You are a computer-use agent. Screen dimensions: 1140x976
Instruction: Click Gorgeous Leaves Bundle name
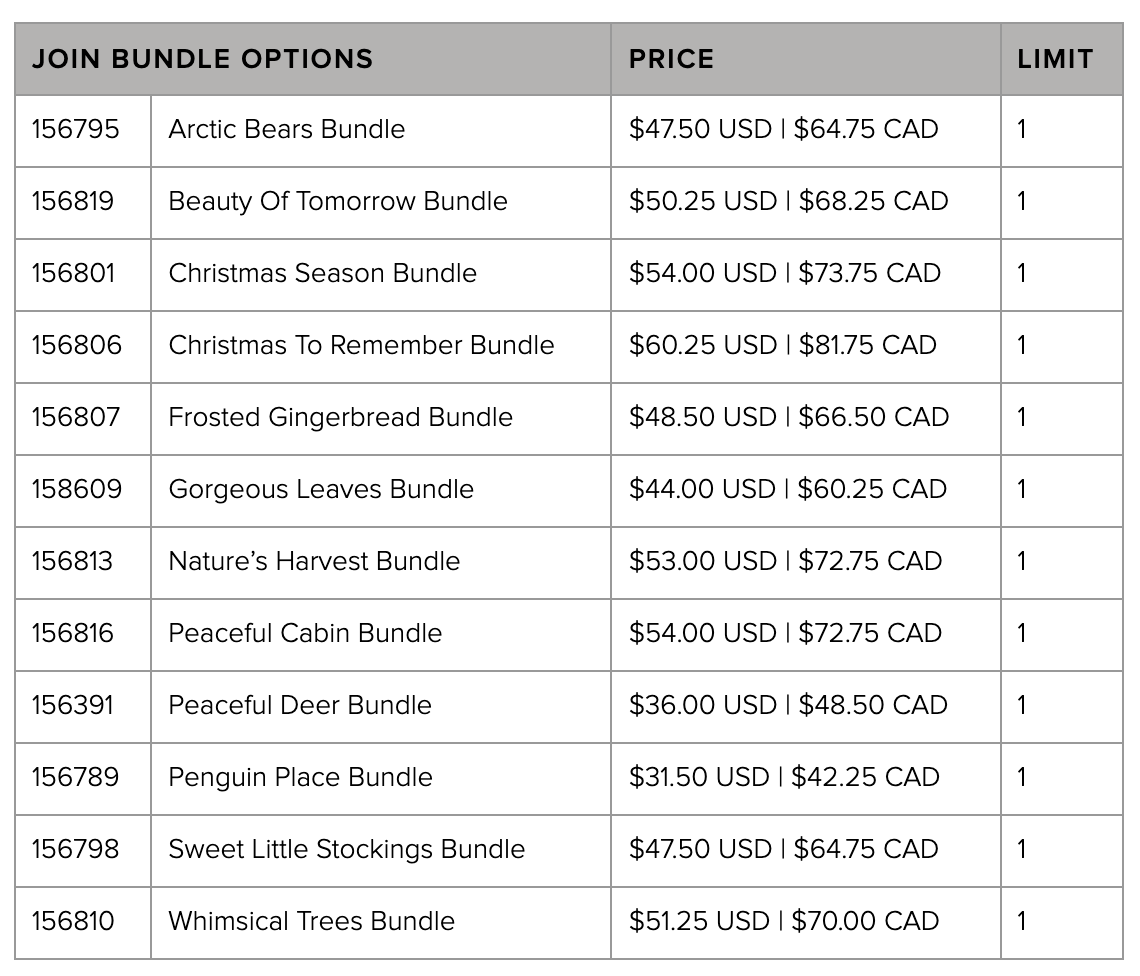click(x=320, y=490)
